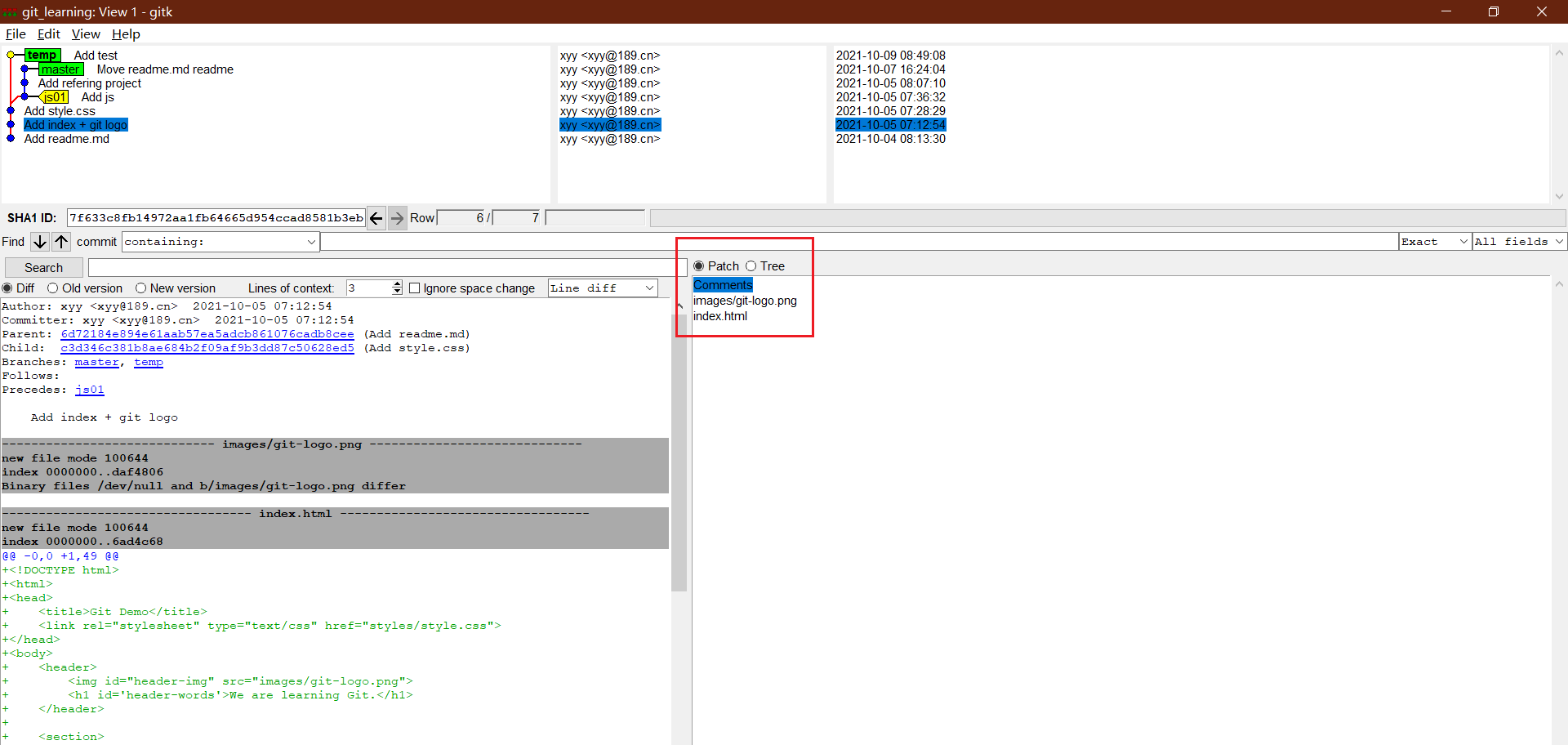The width and height of the screenshot is (1568, 745).
Task: Select commit 'Add index + git logo'
Action: [76, 125]
